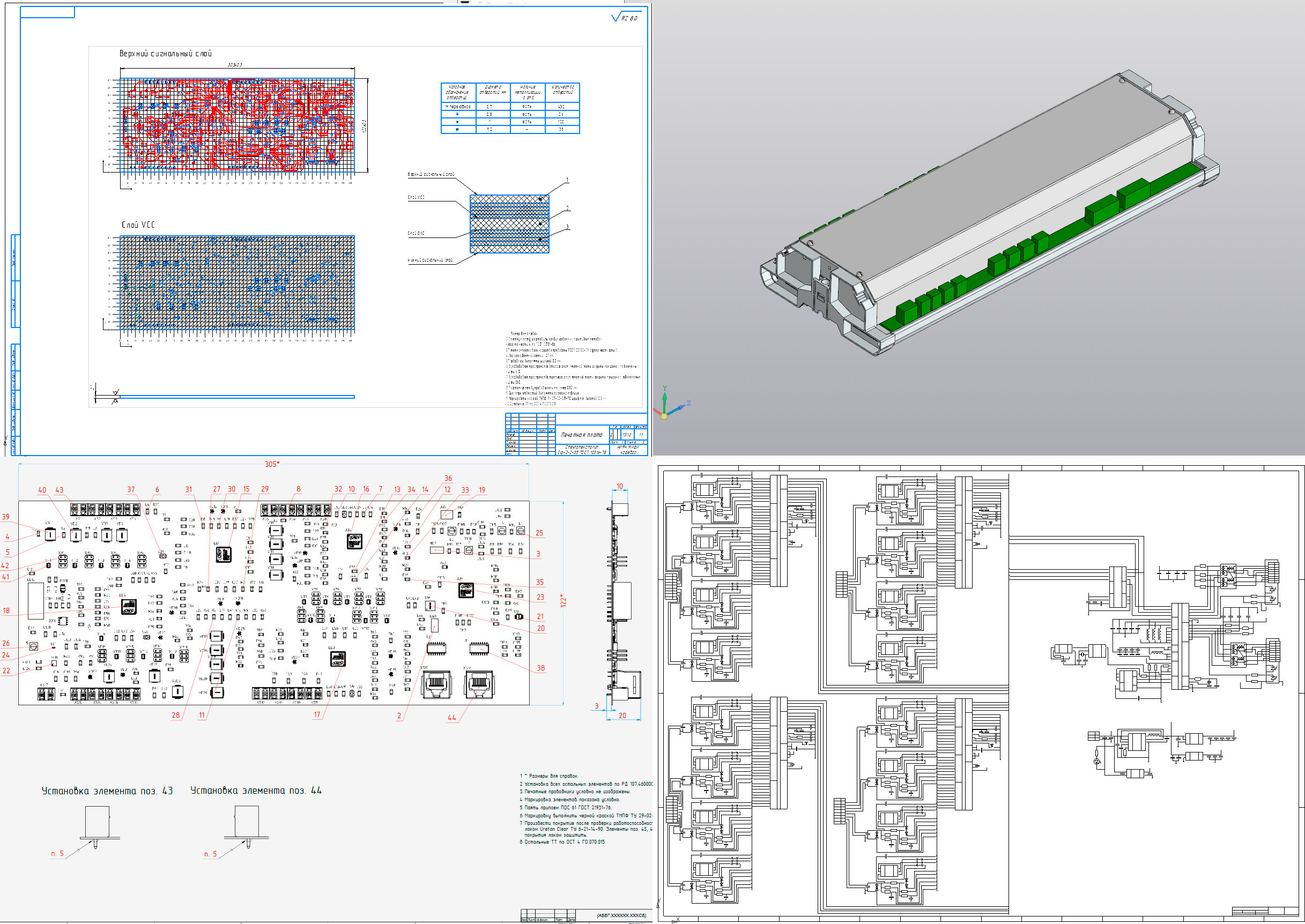Click red callout number 38
Screen dimensions: 1305x924
point(540,668)
